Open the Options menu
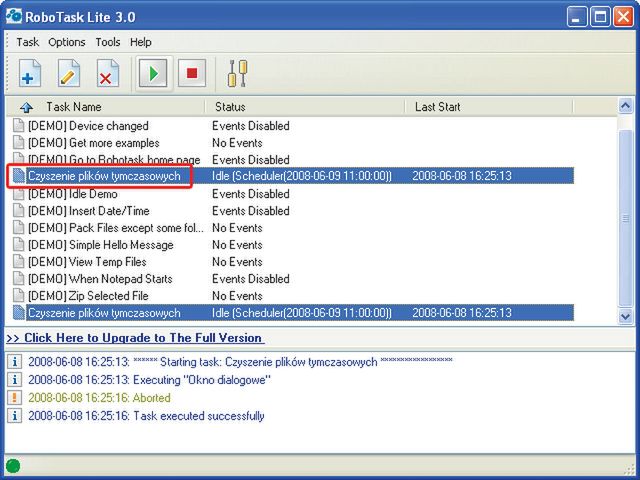Viewport: 640px width, 480px height. pos(67,42)
